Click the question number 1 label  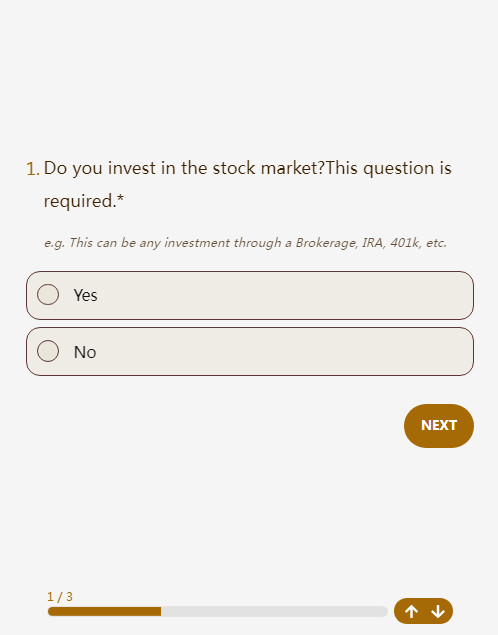[33, 168]
